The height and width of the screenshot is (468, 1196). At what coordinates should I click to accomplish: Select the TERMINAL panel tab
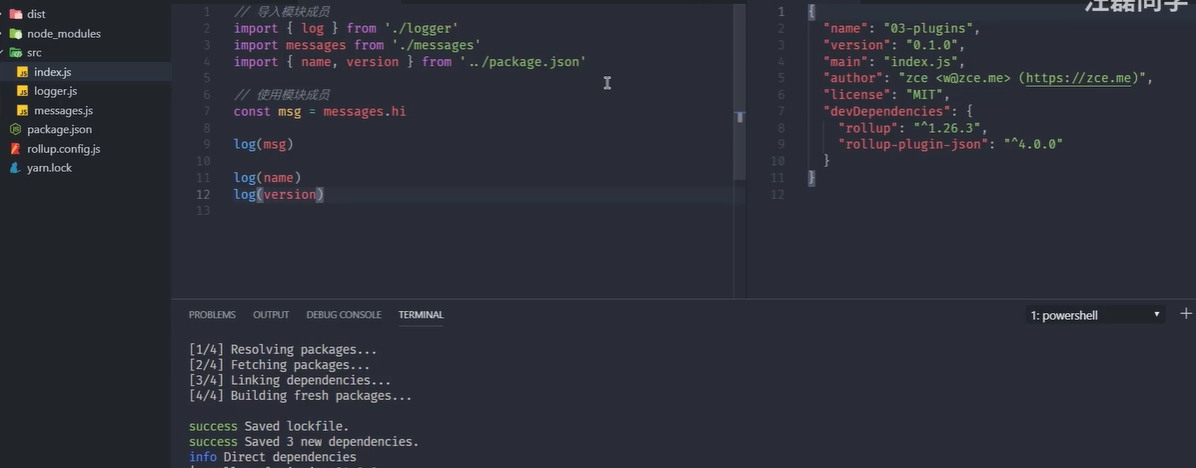pyautogui.click(x=421, y=315)
